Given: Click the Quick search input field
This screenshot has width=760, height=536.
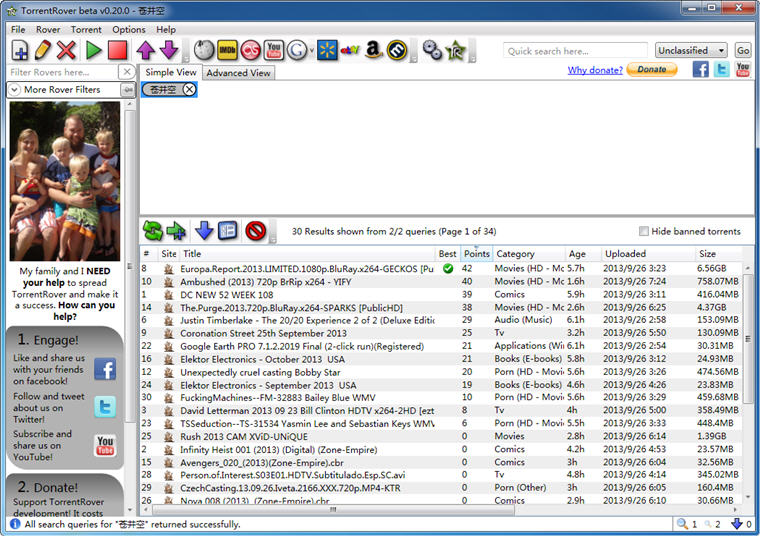Looking at the screenshot, I should [575, 51].
